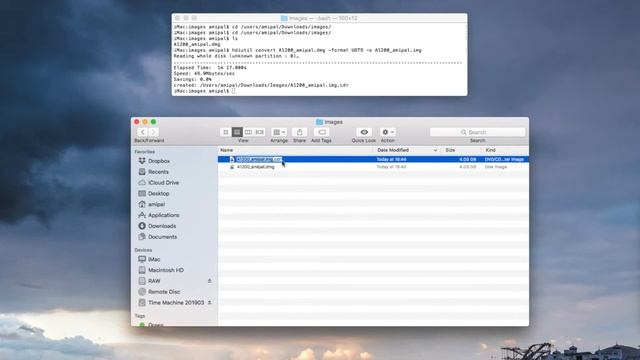Image resolution: width=640 pixels, height=360 pixels.
Task: Go forward in Finder history
Action: point(153,132)
